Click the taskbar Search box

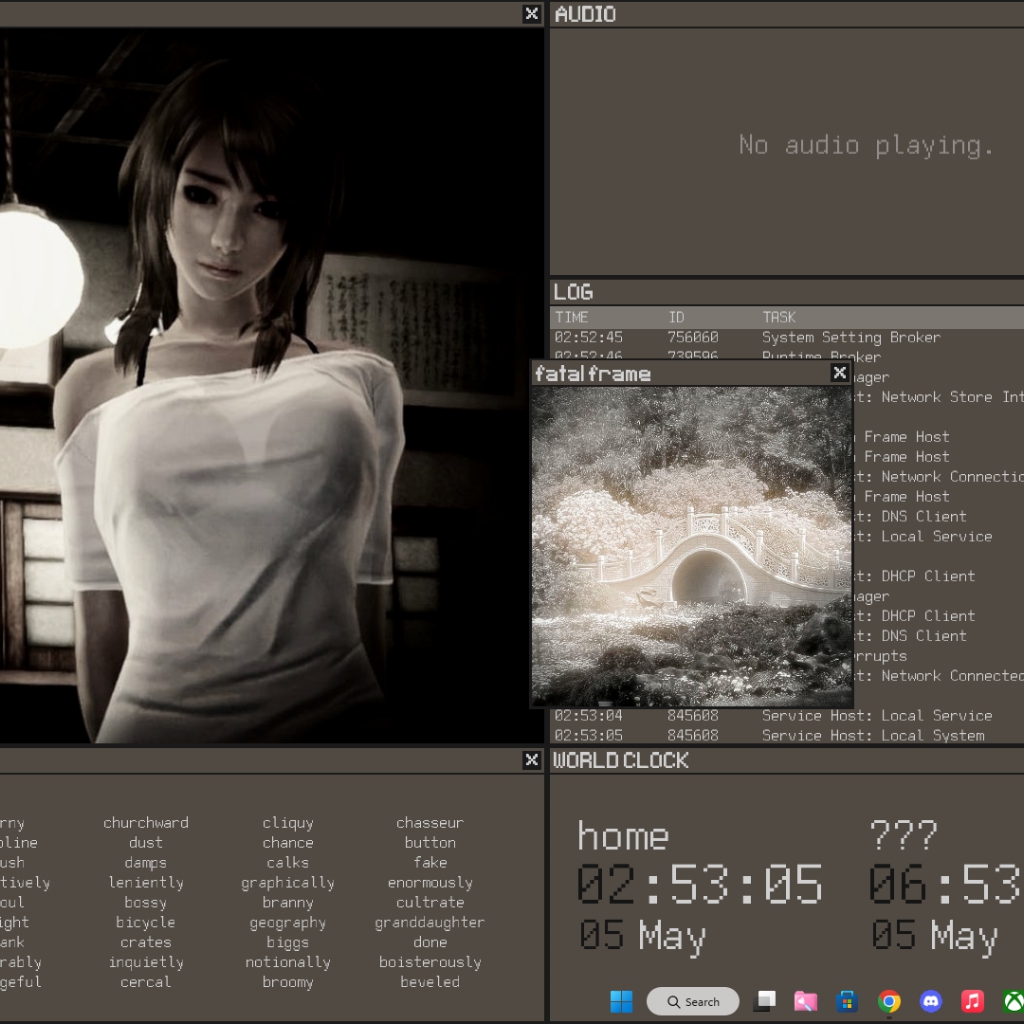point(692,1001)
